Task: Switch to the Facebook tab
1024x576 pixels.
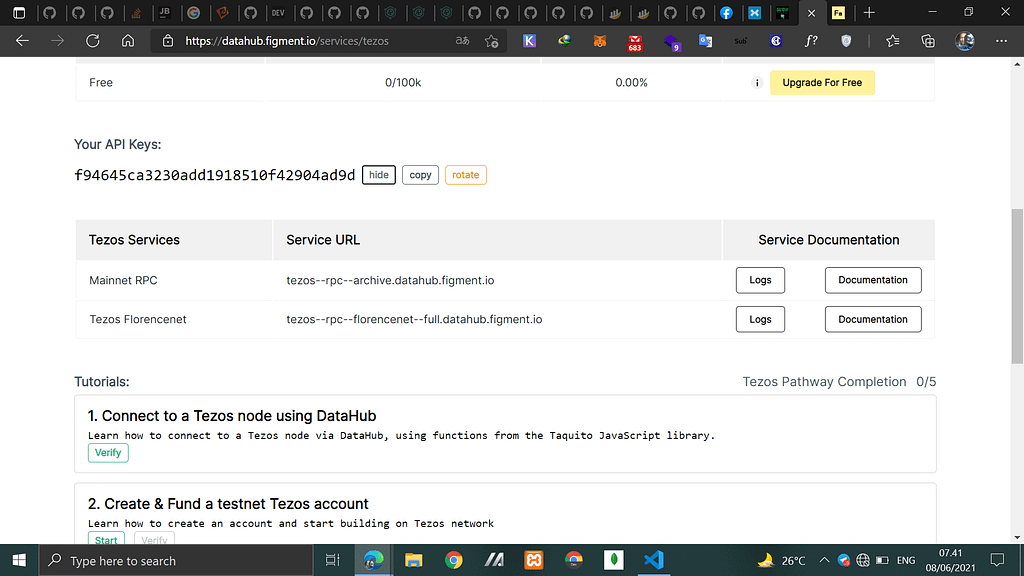Action: 726,12
